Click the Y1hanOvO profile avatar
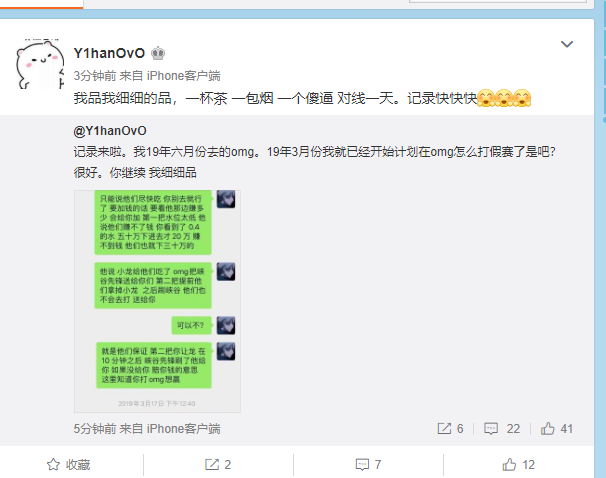 [x=40, y=64]
